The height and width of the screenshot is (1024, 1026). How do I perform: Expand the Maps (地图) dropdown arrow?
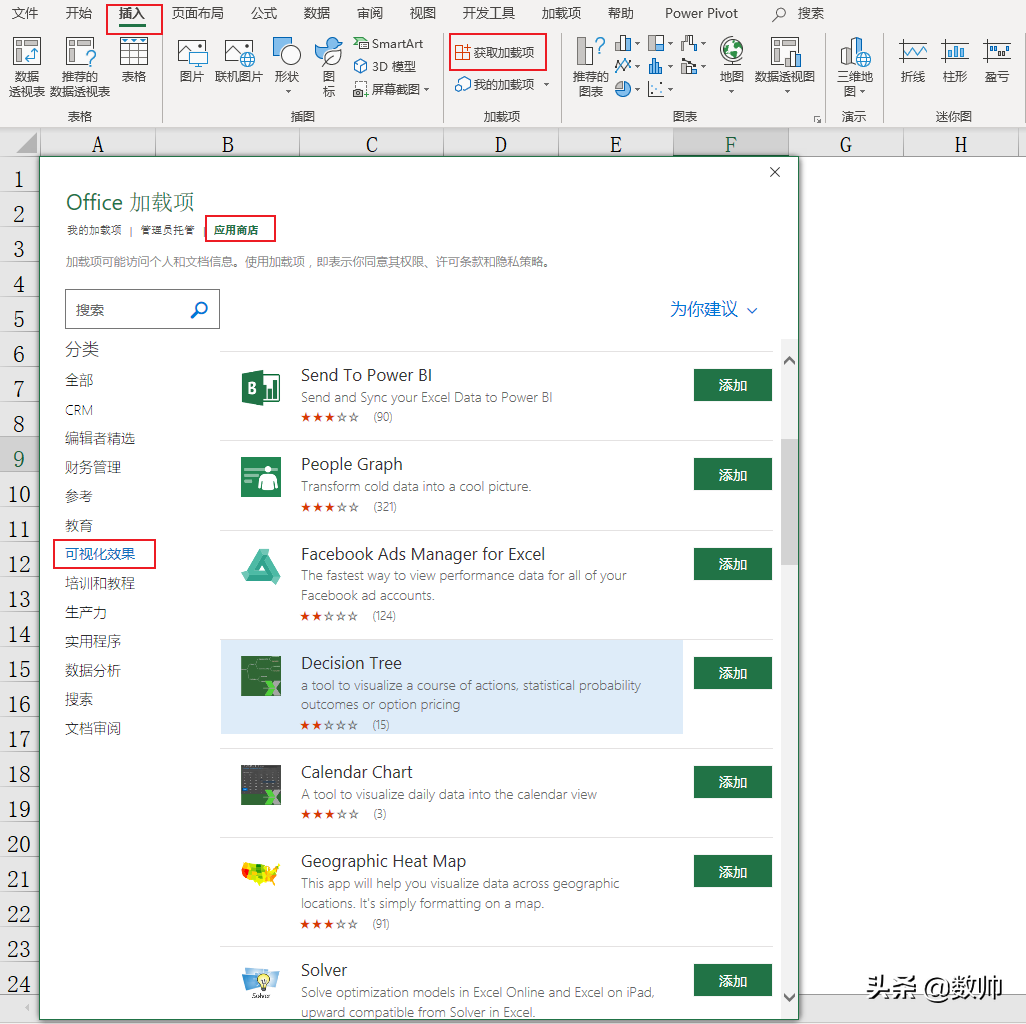[732, 91]
